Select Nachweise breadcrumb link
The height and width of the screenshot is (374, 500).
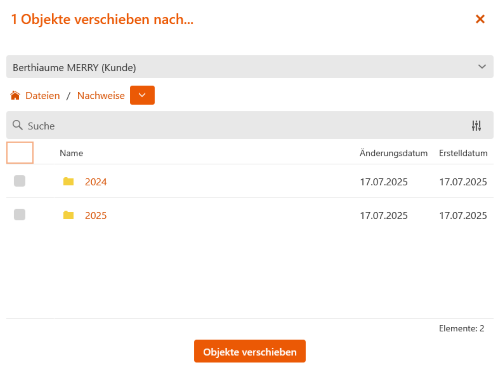pyautogui.click(x=101, y=96)
